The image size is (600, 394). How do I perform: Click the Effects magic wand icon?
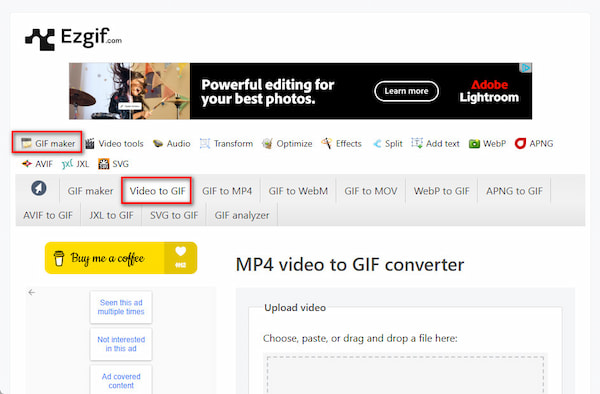tap(326, 143)
